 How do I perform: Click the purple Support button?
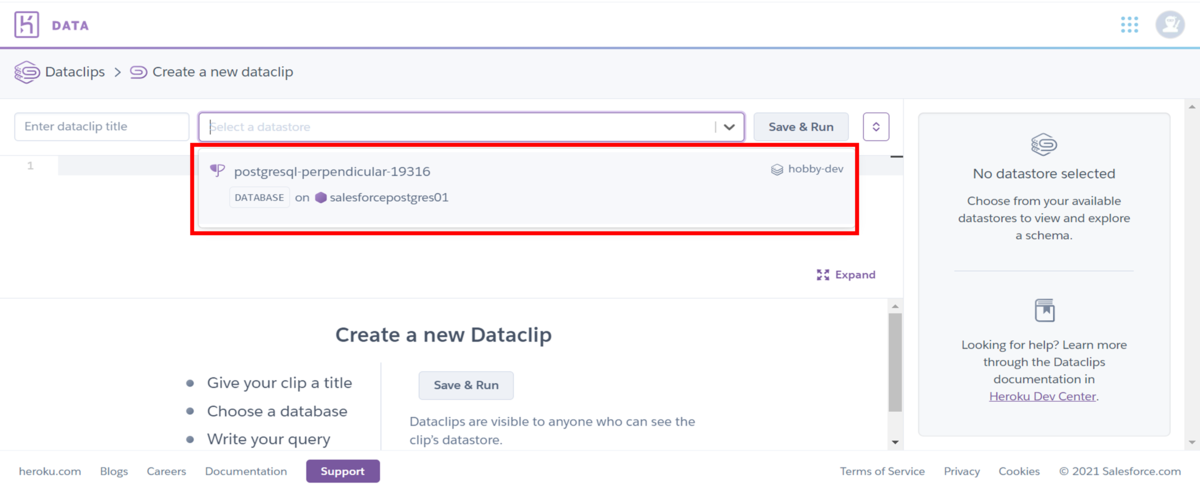tap(343, 471)
